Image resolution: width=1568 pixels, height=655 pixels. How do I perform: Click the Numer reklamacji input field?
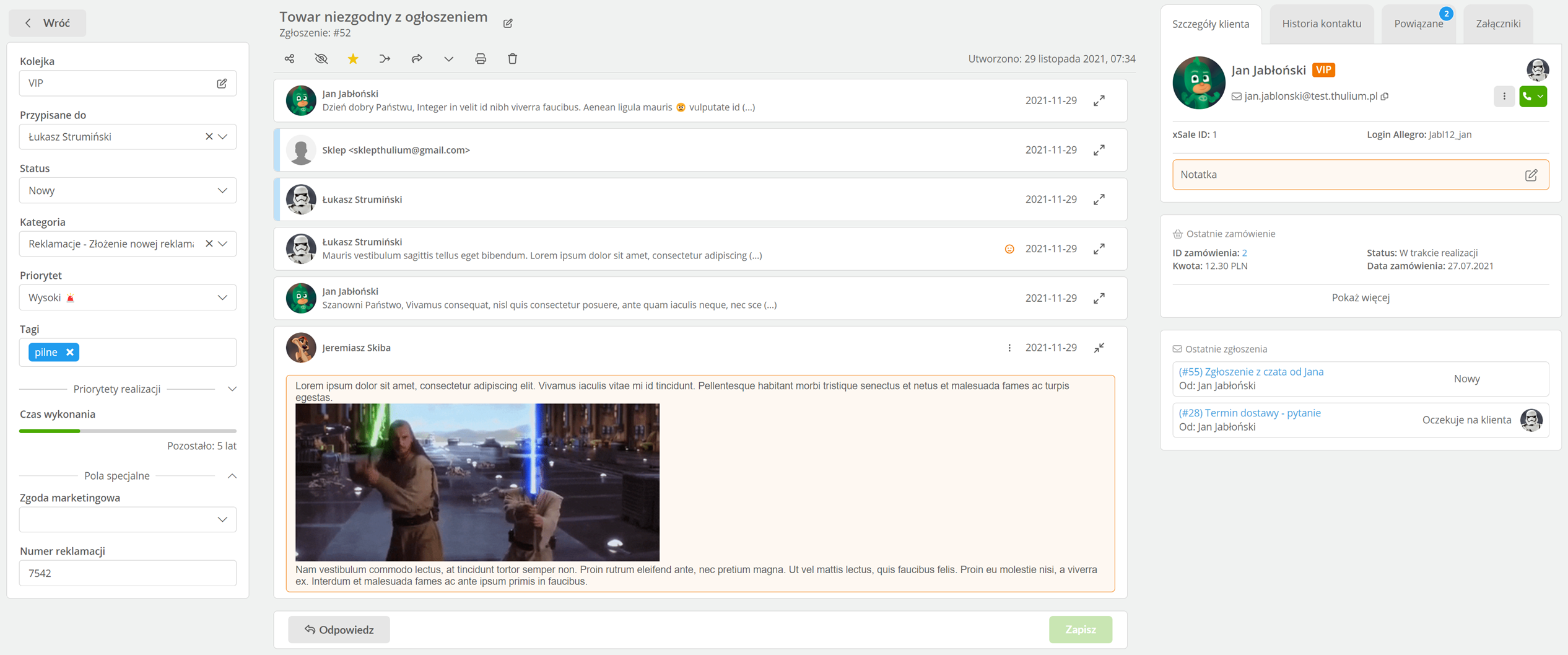(128, 573)
